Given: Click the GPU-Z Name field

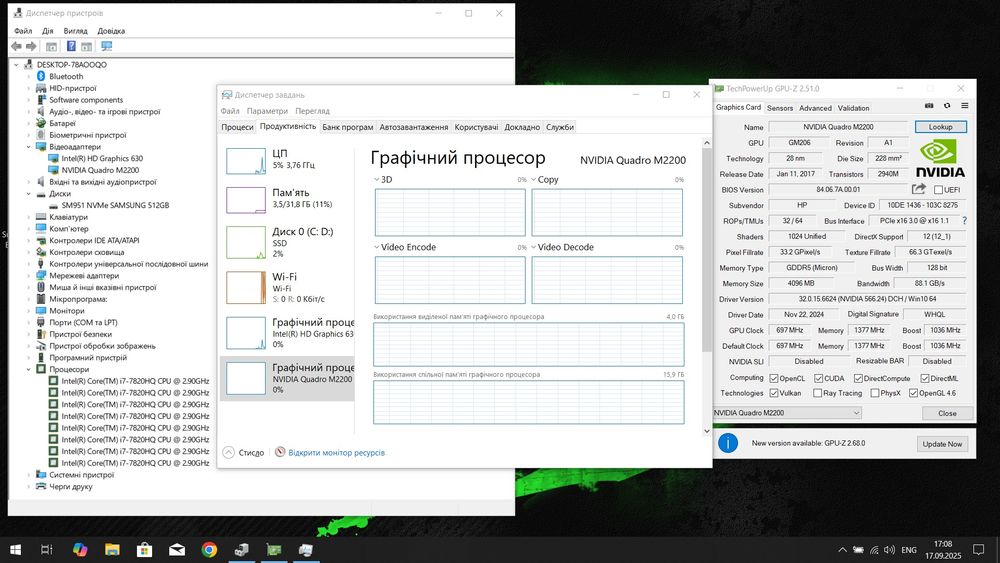Looking at the screenshot, I should point(838,127).
